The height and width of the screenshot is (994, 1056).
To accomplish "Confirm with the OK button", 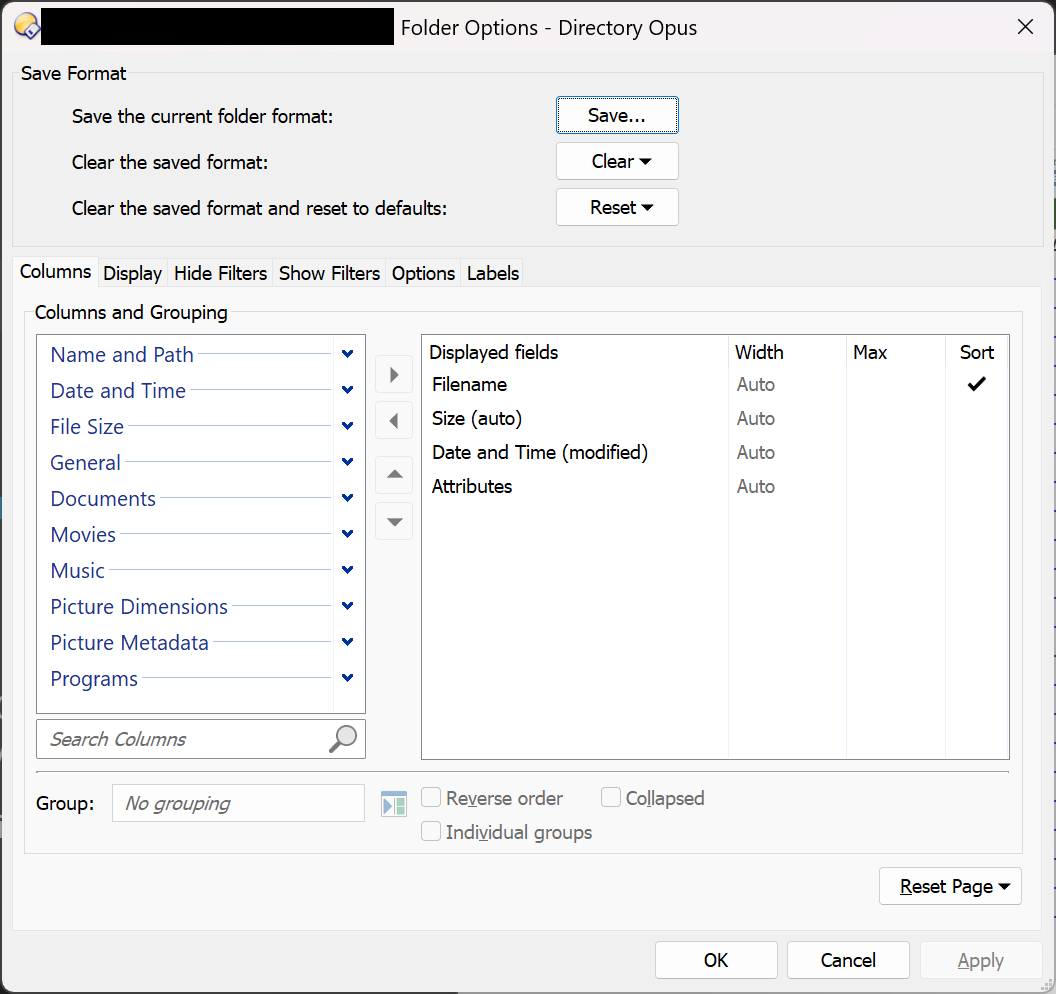I will pos(716,960).
